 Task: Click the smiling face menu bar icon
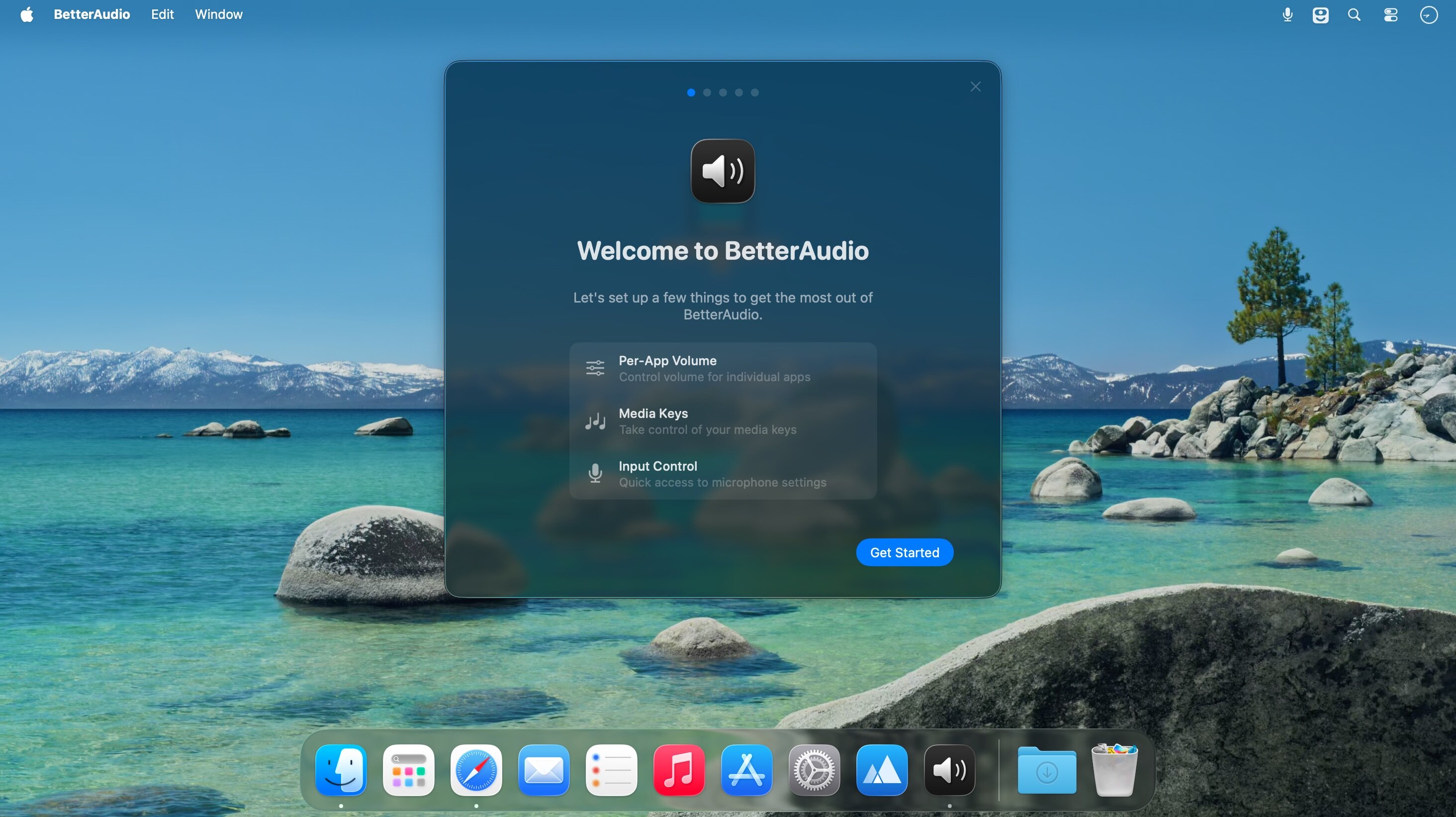tap(1320, 15)
